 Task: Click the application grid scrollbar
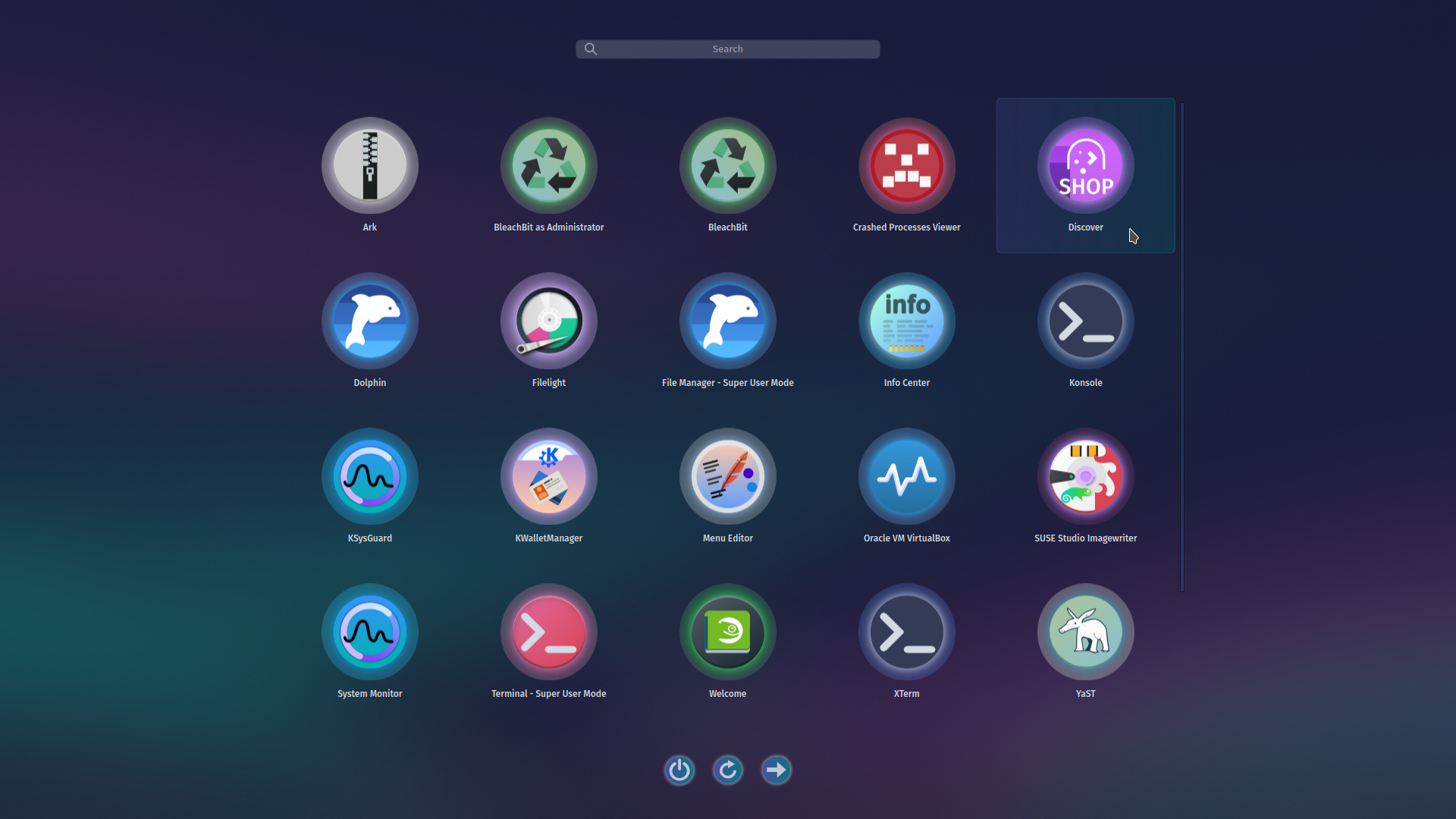pyautogui.click(x=1182, y=347)
